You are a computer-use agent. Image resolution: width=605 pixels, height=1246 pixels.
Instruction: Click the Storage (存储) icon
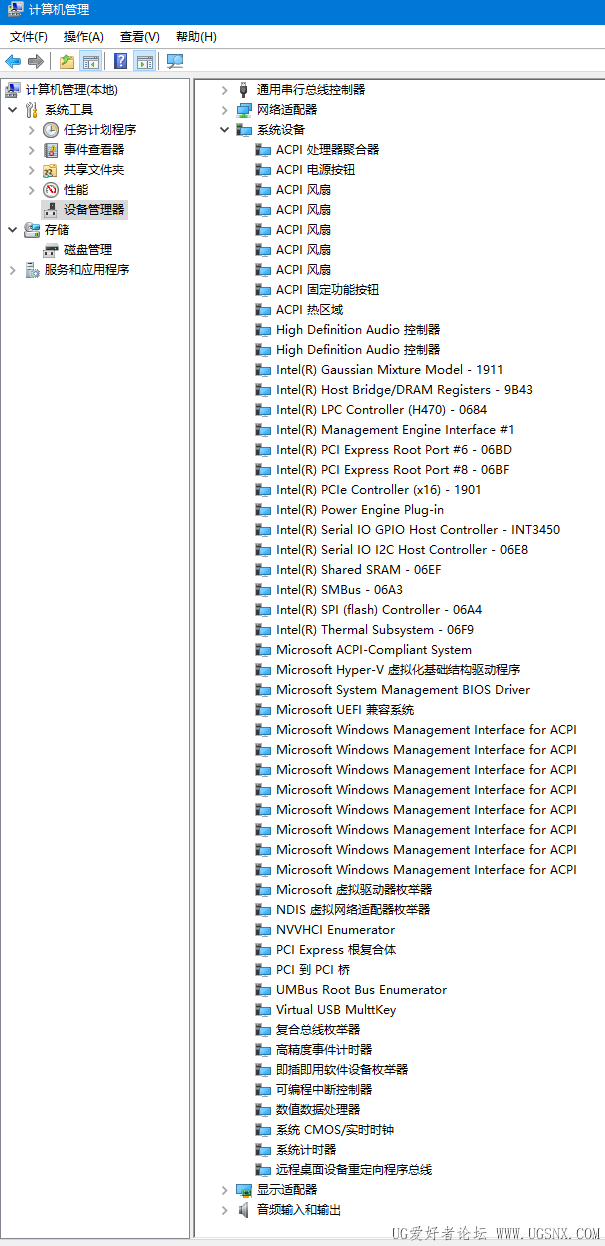tap(31, 230)
